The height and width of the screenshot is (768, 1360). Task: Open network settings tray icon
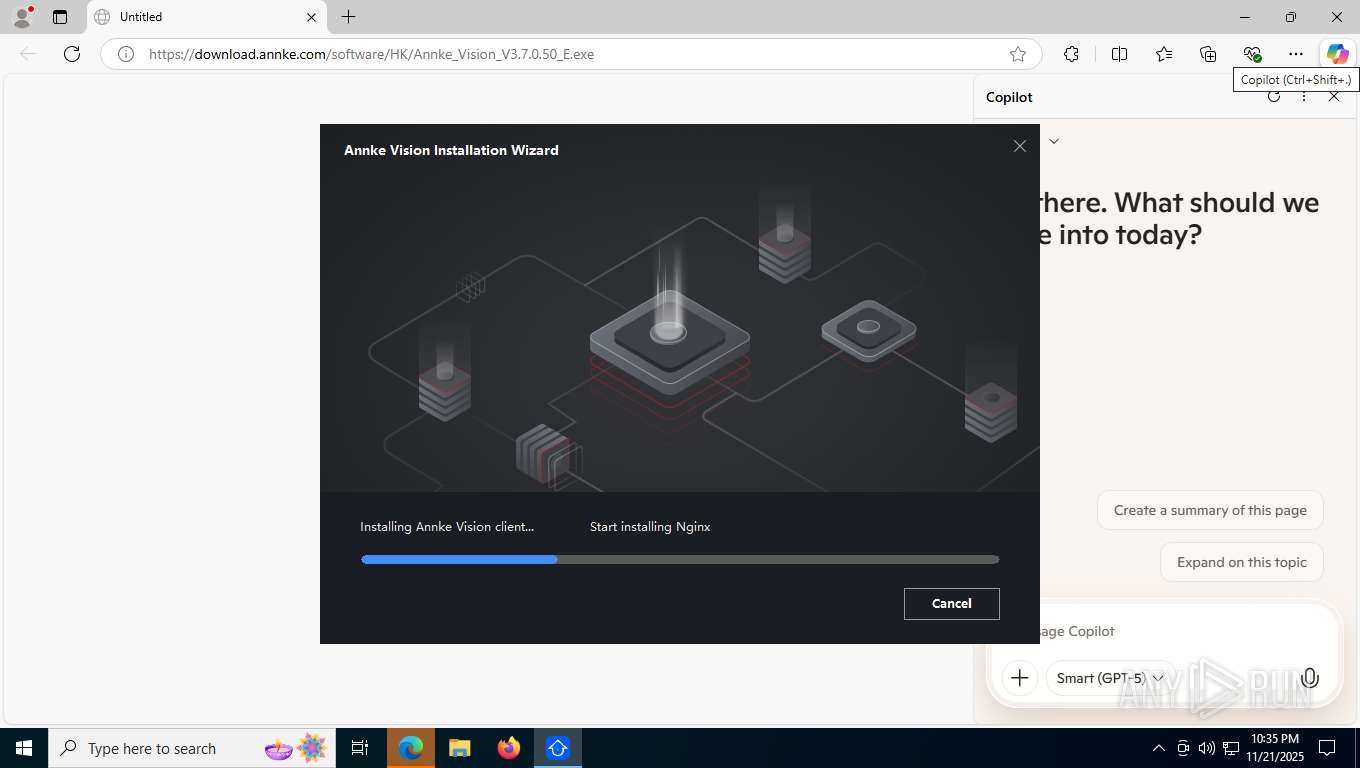point(1231,748)
